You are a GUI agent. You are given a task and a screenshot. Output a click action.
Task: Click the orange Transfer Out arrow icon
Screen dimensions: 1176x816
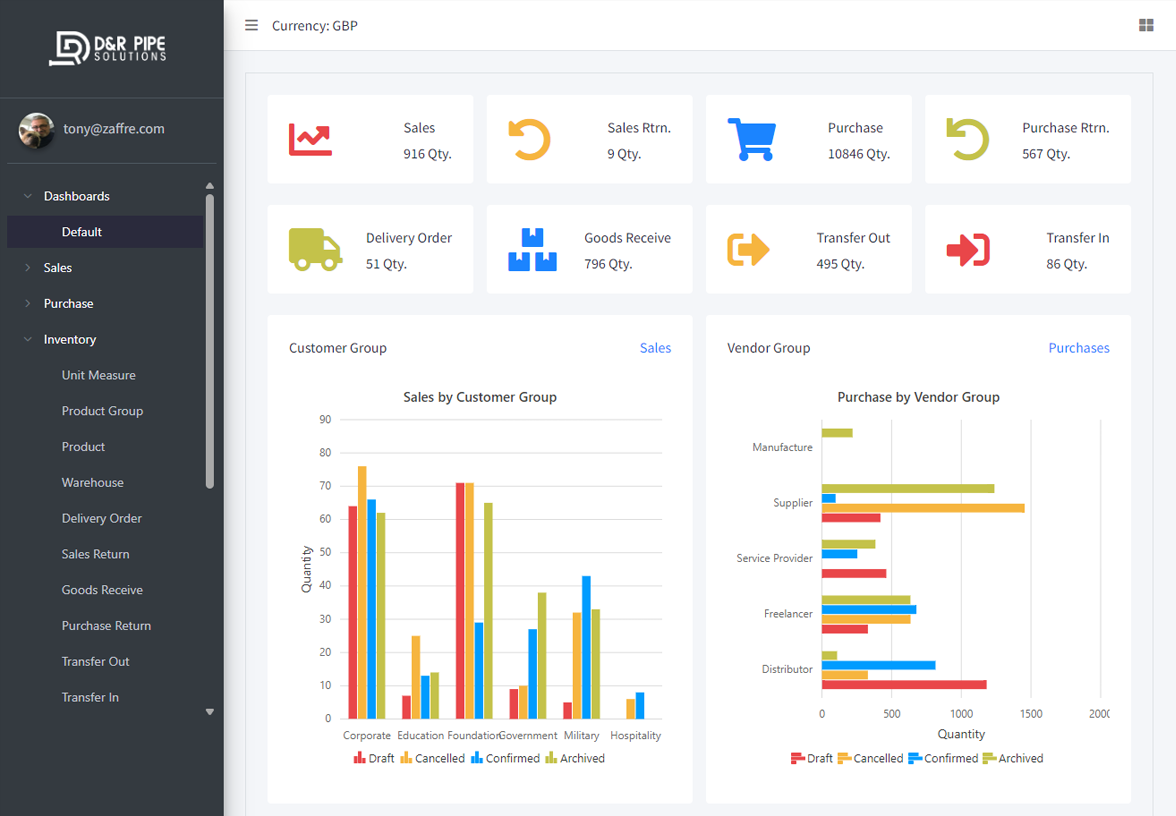pos(748,250)
